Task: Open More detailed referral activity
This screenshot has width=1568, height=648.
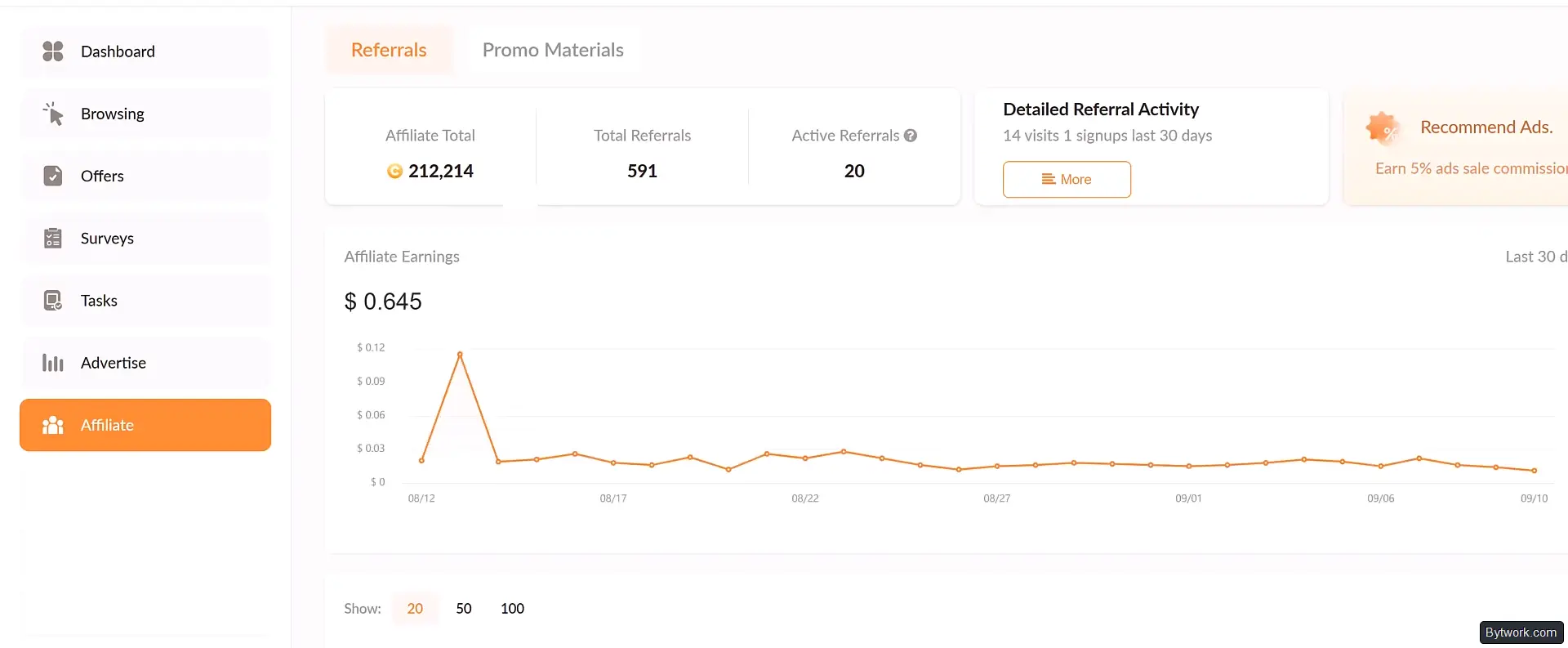Action: [x=1067, y=179]
